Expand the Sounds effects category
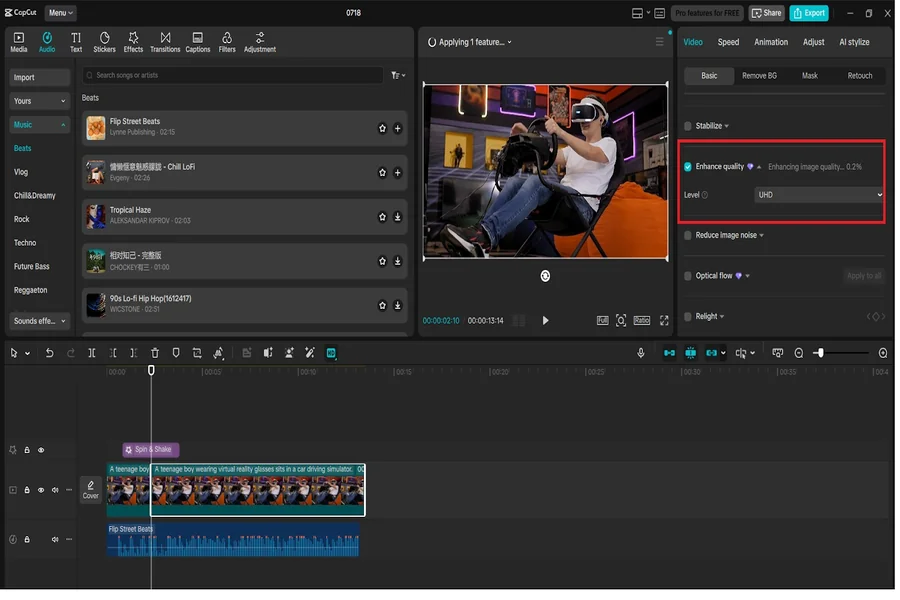The image size is (900, 600). pos(40,321)
